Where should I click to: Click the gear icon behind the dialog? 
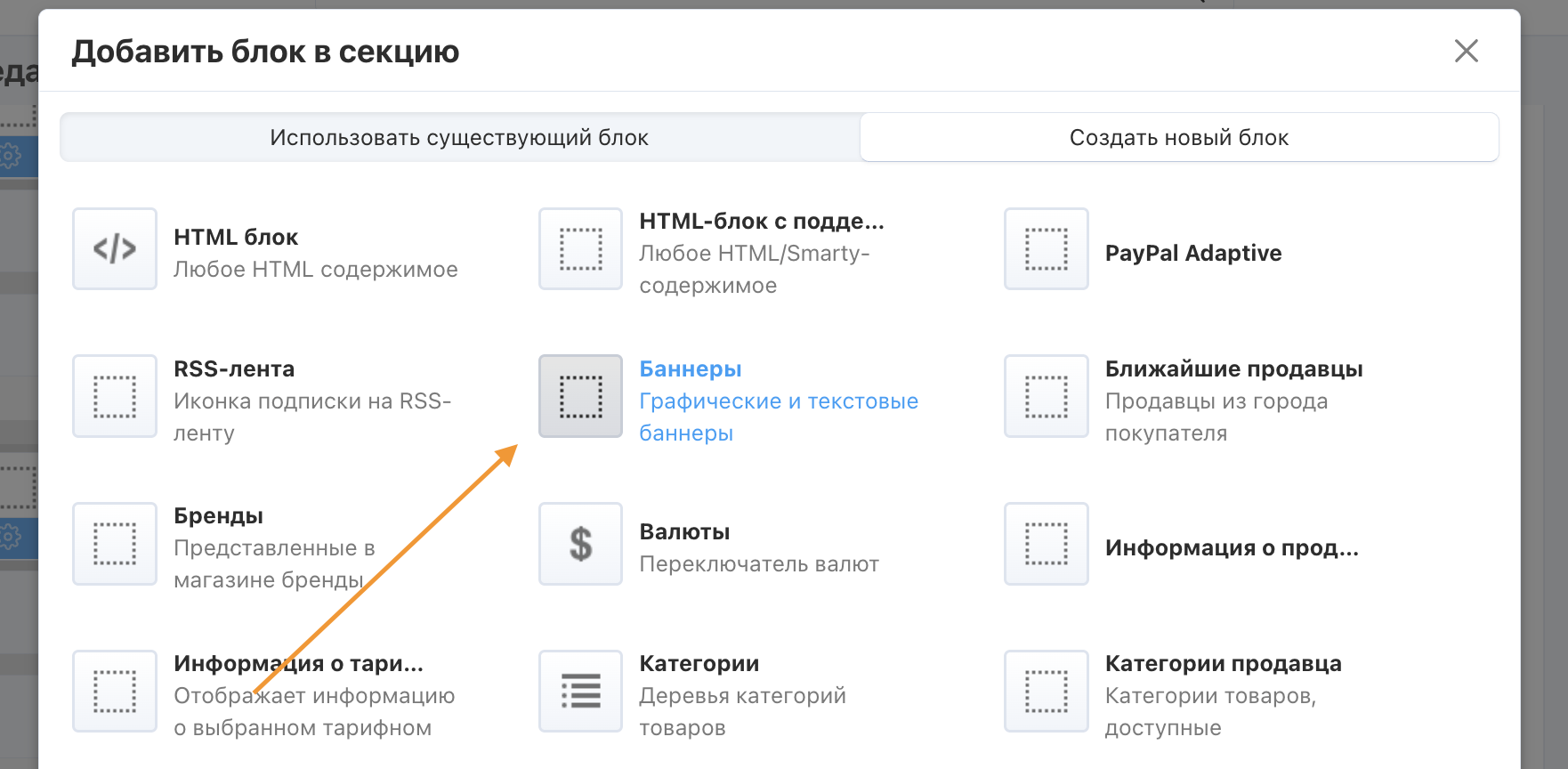click(x=11, y=156)
